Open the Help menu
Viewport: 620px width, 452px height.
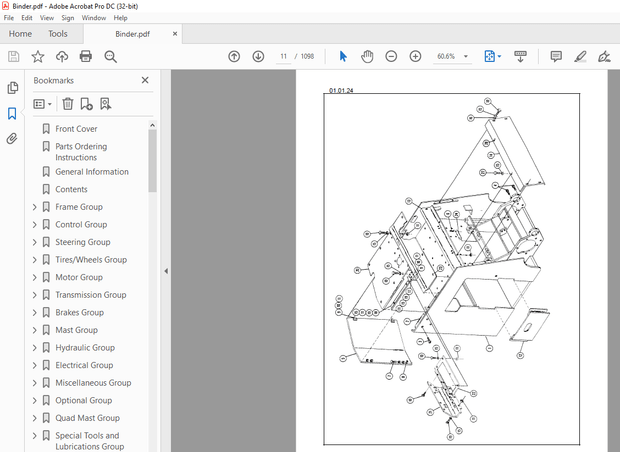click(x=120, y=18)
